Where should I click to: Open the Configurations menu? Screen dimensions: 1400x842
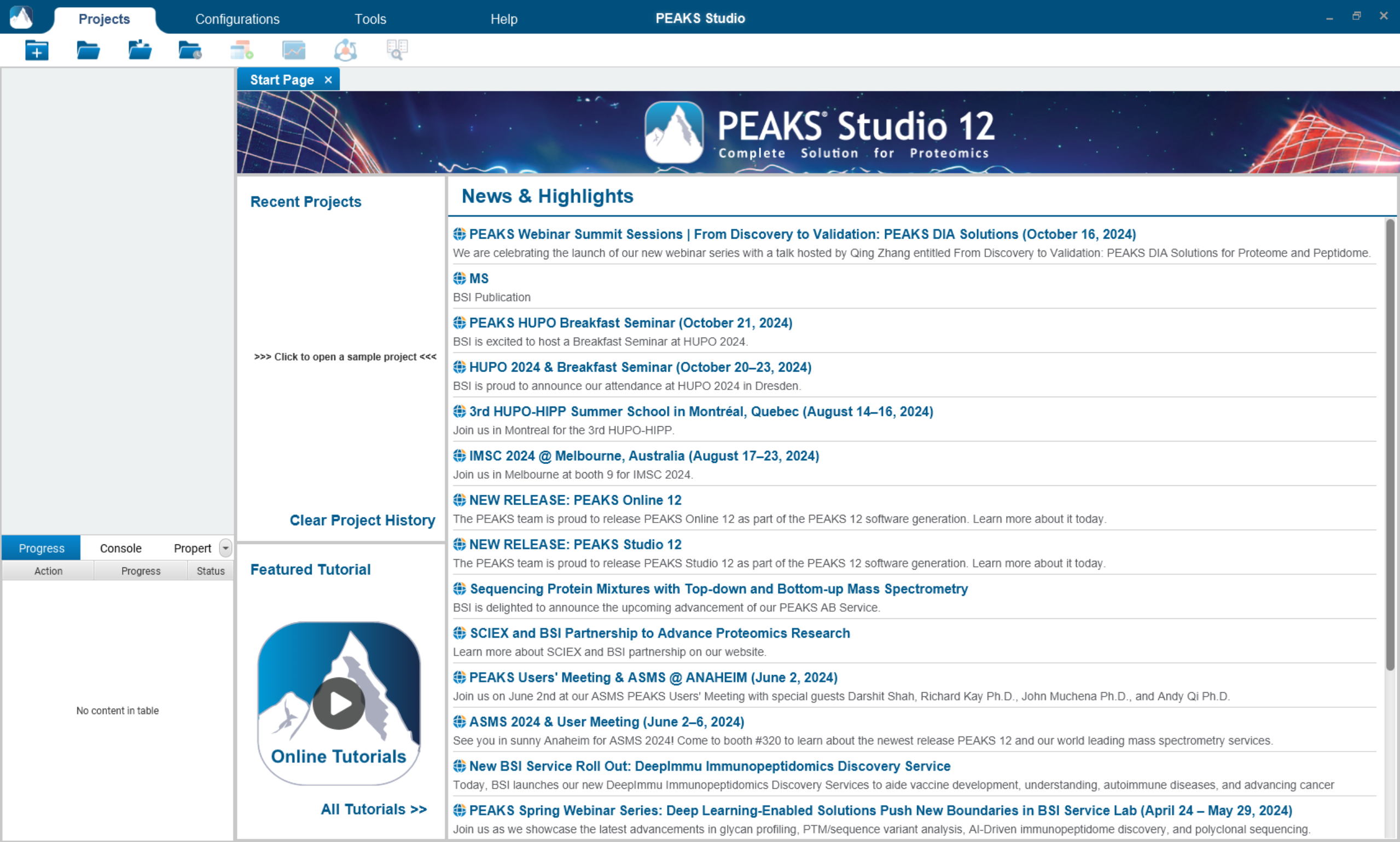pyautogui.click(x=237, y=19)
